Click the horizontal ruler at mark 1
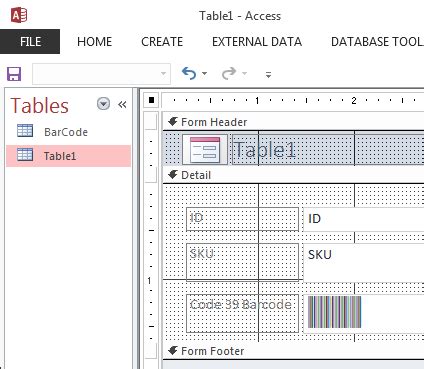The width and height of the screenshot is (424, 369). tap(257, 100)
